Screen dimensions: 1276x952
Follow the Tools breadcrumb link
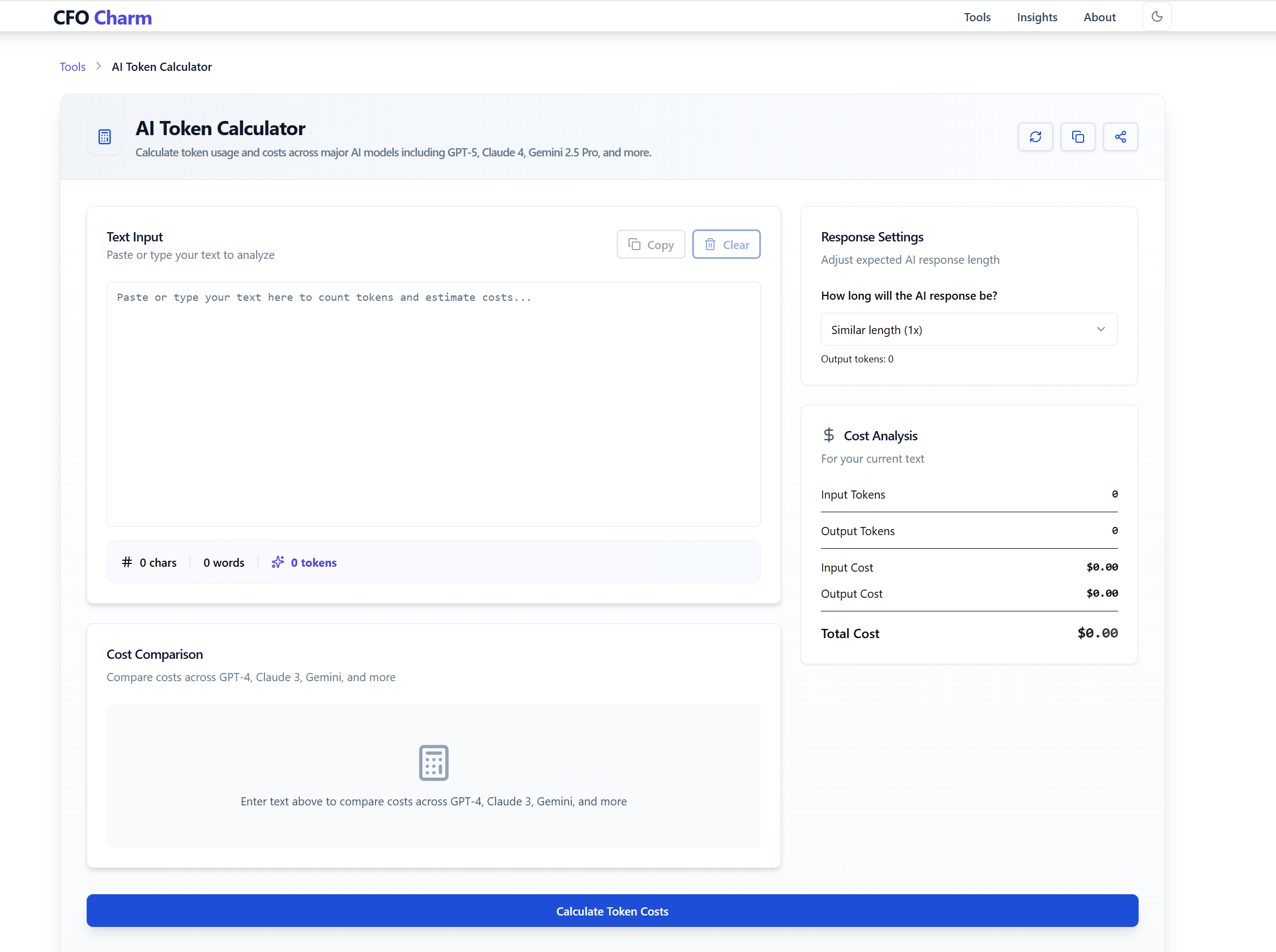click(x=72, y=67)
